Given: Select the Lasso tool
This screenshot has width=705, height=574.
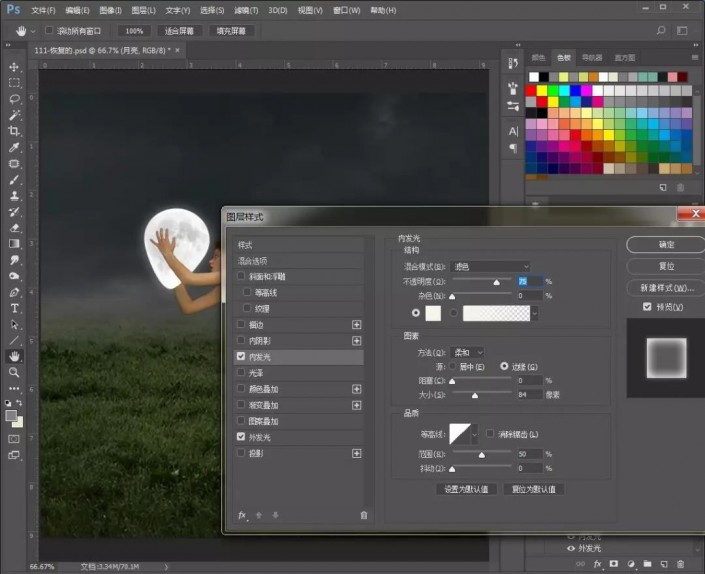Looking at the screenshot, I should (x=14, y=99).
